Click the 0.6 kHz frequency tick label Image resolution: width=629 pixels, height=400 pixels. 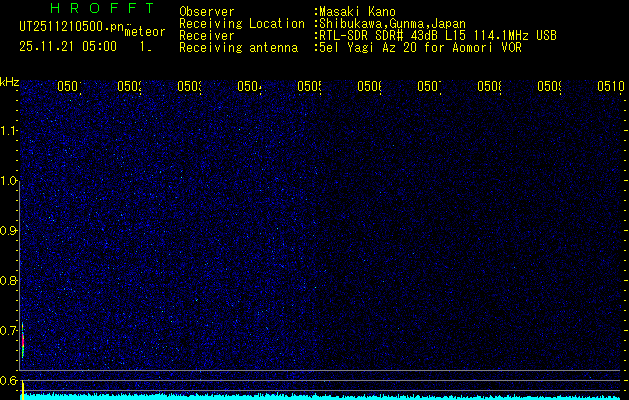[8, 381]
